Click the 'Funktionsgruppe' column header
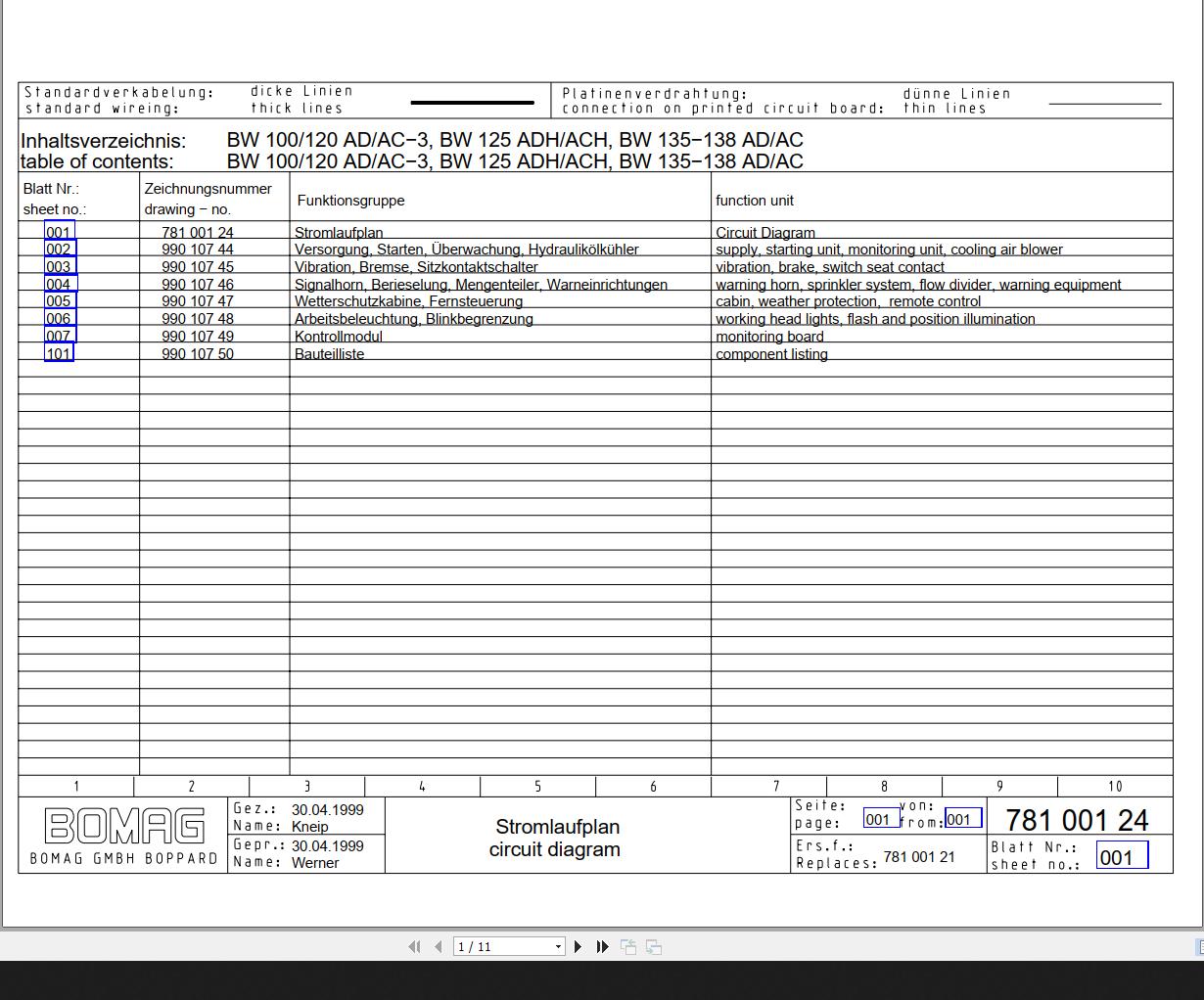Viewport: 1204px width, 1000px height. (351, 201)
